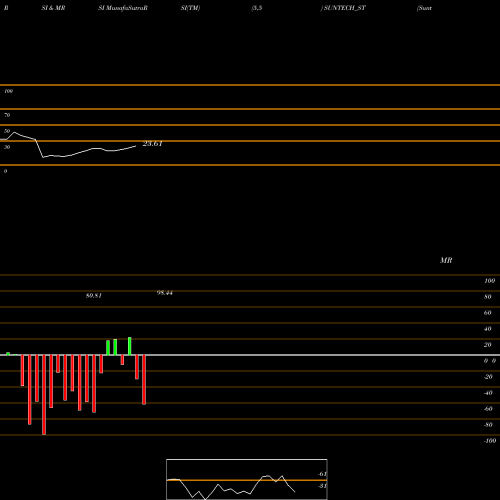
Task: Click the -31 label in mini chart
Action: point(322,486)
